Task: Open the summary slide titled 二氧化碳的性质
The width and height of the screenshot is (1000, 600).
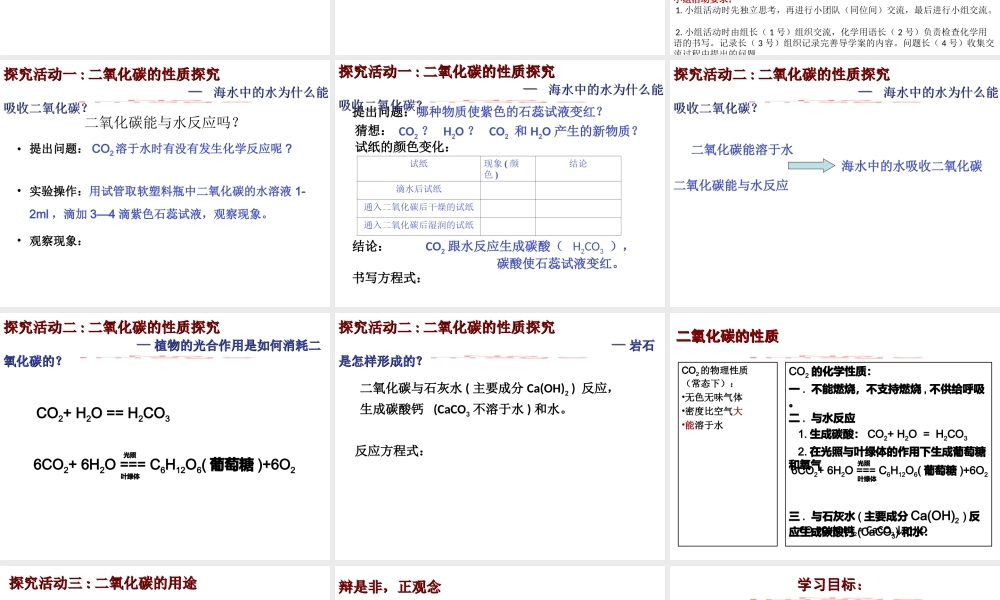Action: (835, 436)
